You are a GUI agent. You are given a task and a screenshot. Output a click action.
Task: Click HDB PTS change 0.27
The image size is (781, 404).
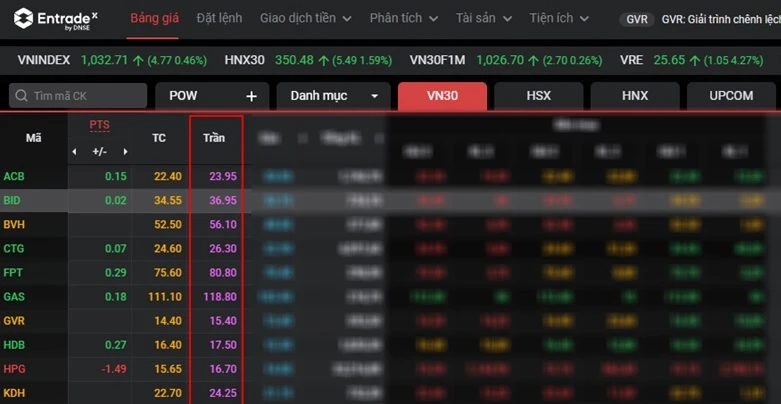[x=116, y=345]
